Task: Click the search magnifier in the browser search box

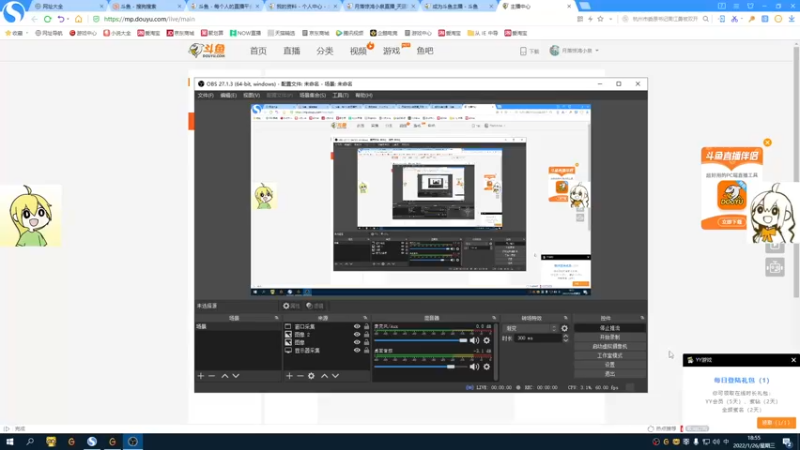Action: click(x=706, y=19)
